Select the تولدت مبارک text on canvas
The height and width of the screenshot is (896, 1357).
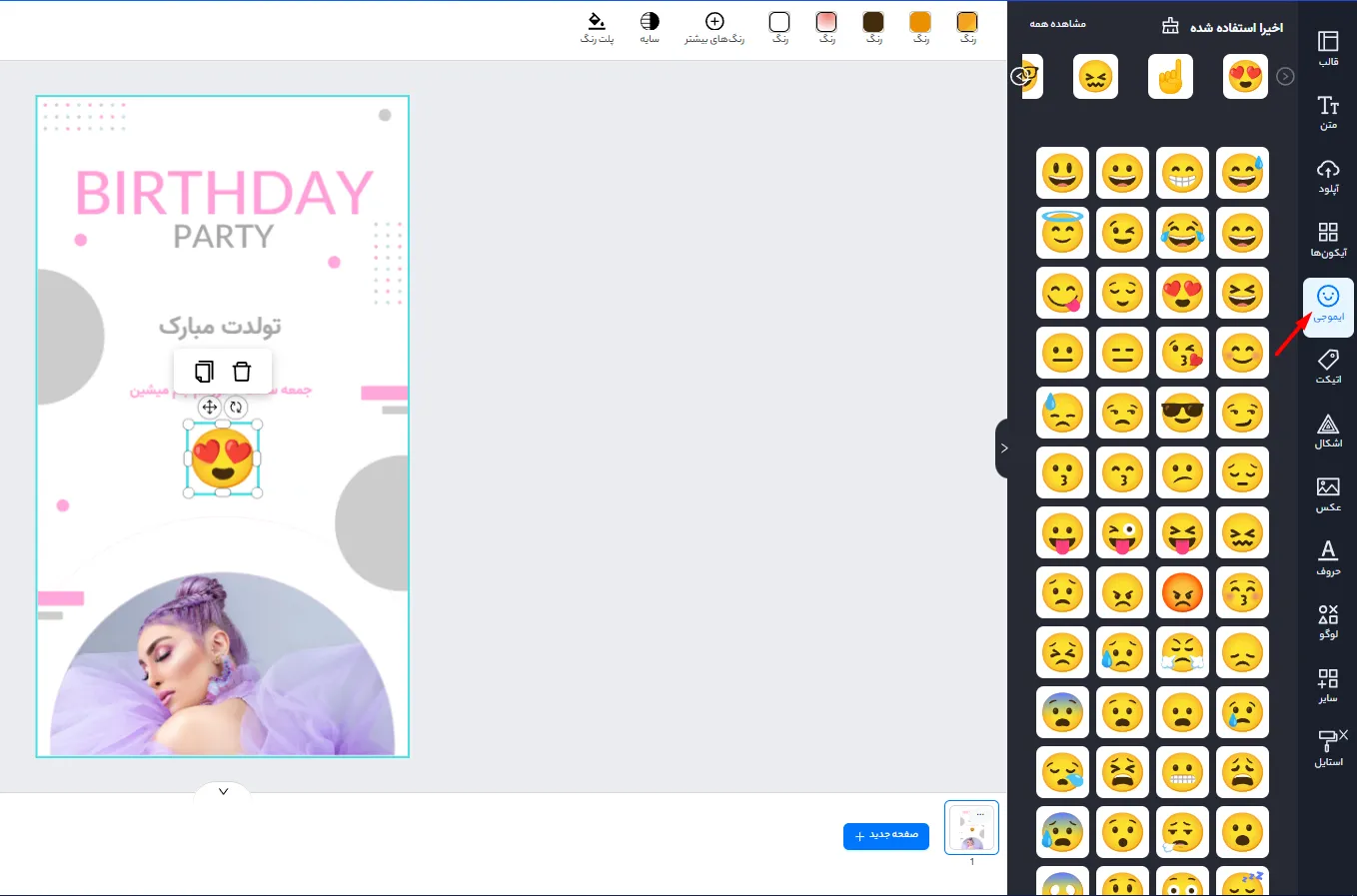220,326
